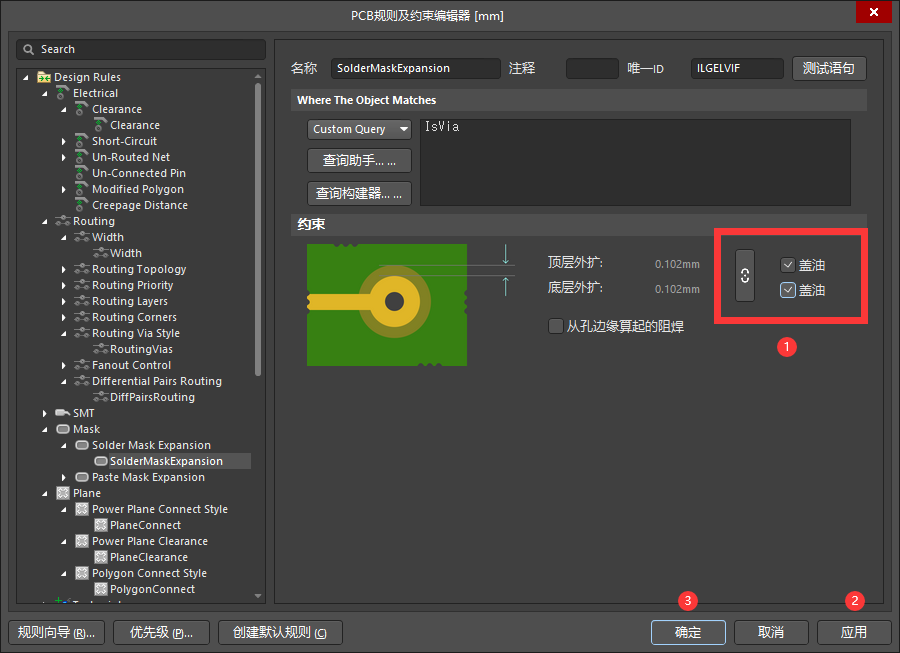The width and height of the screenshot is (900, 653).
Task: Open 查询构建器 query builder
Action: [359, 193]
